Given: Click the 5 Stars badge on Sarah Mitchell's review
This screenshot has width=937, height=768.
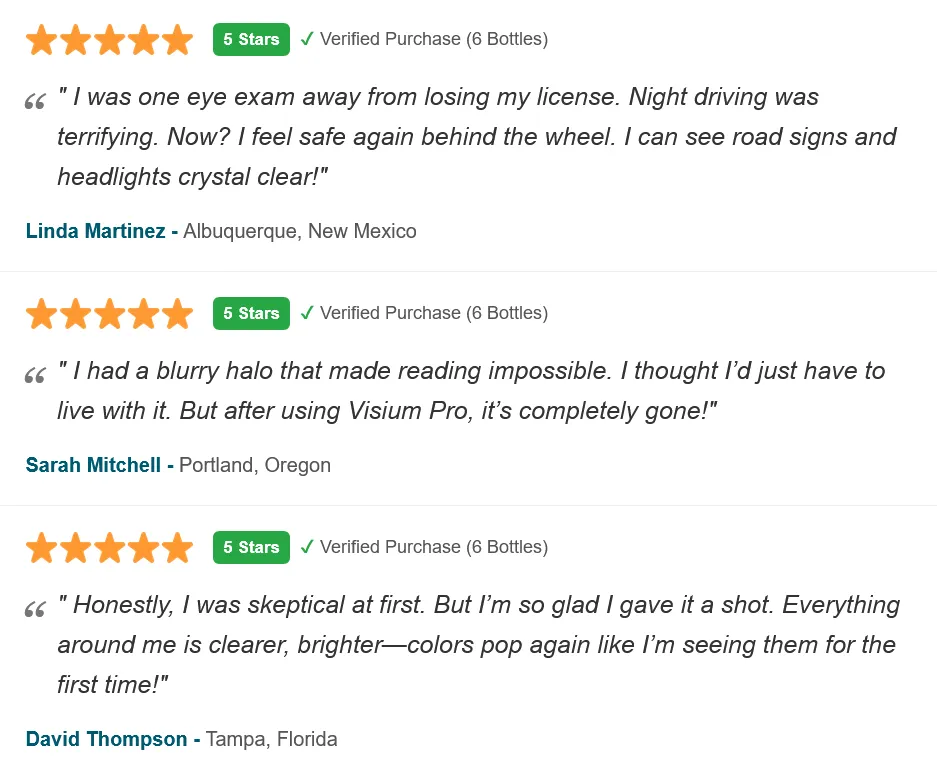Looking at the screenshot, I should click(x=251, y=313).
